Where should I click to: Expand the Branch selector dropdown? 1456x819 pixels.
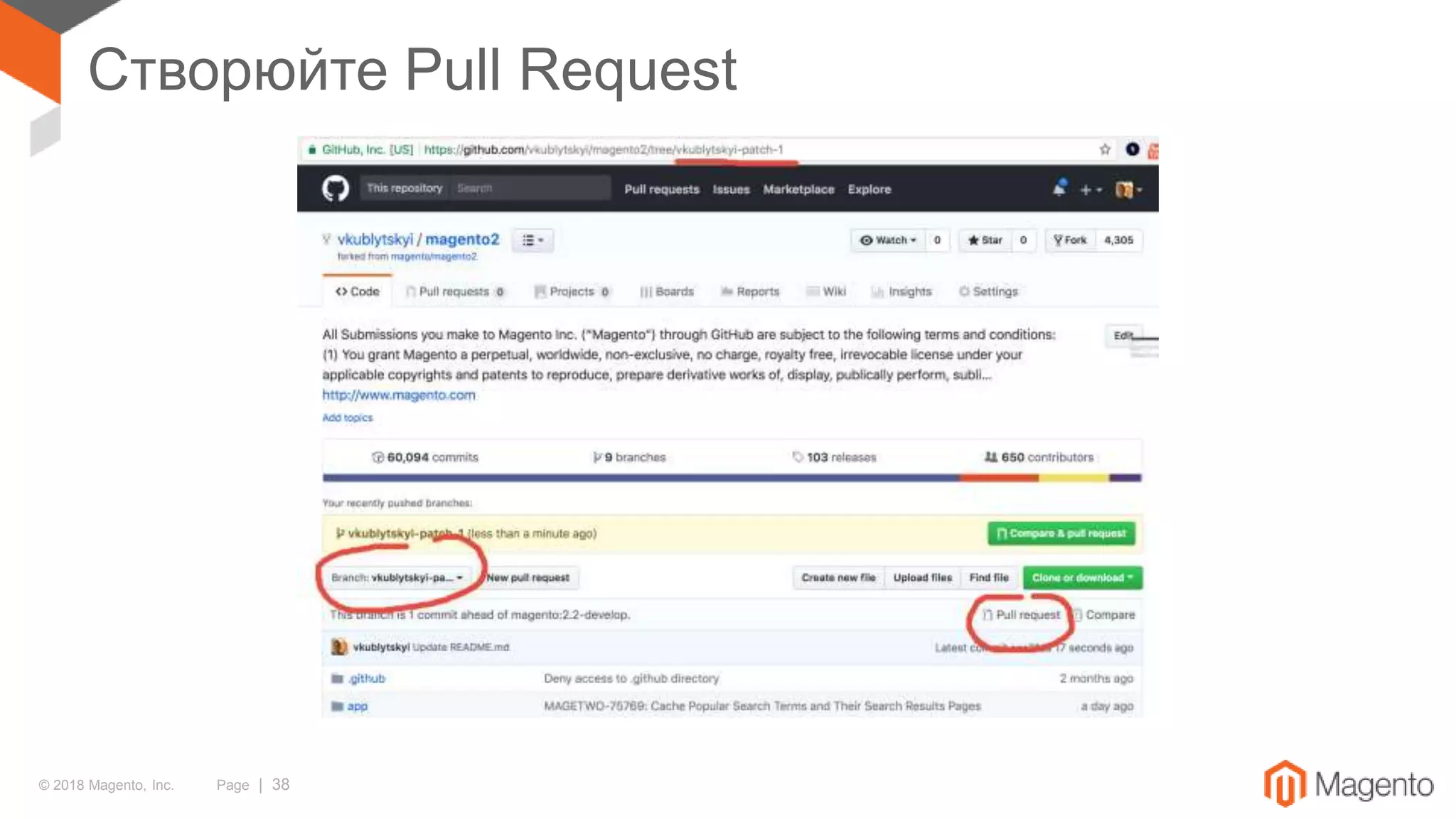pos(397,577)
